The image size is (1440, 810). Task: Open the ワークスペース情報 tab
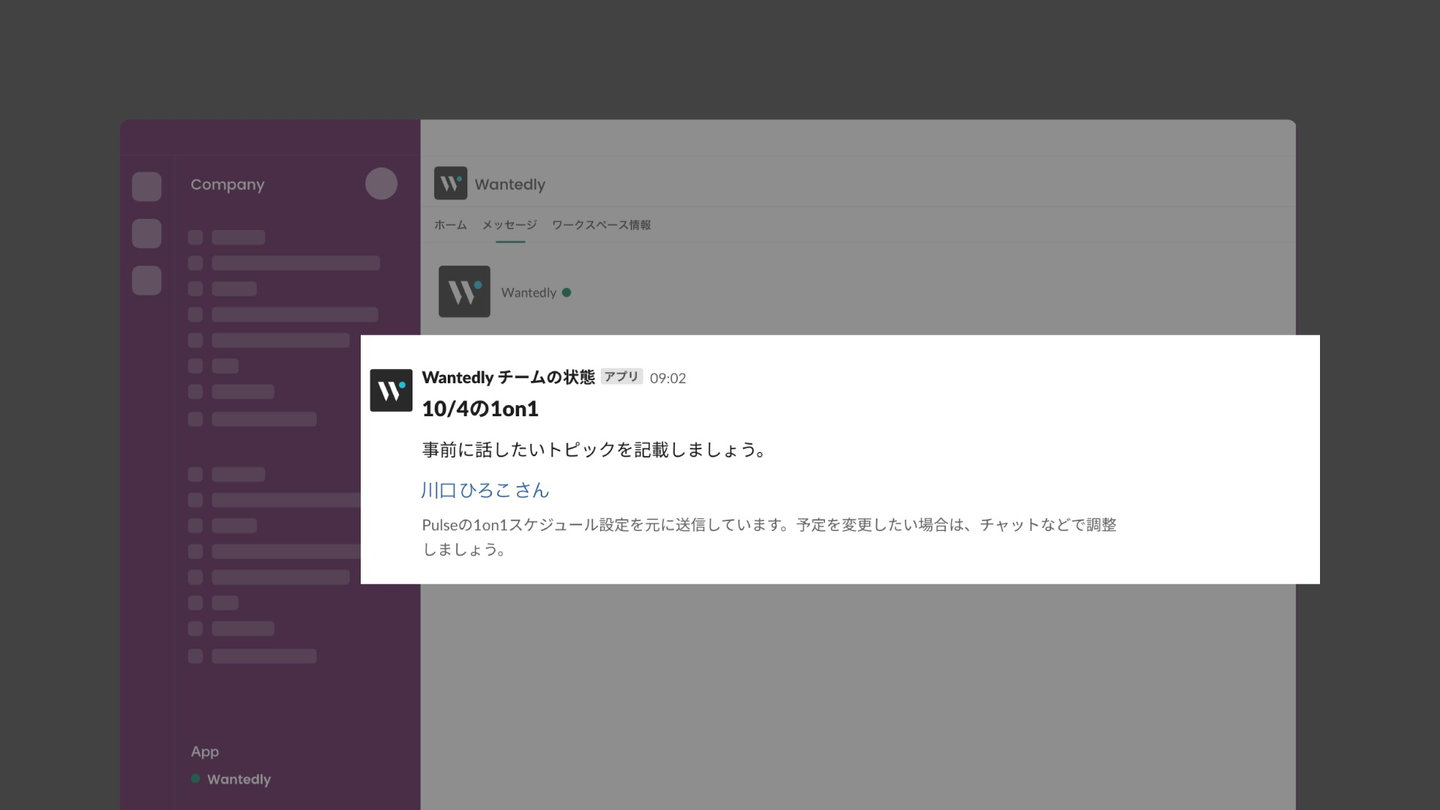601,225
